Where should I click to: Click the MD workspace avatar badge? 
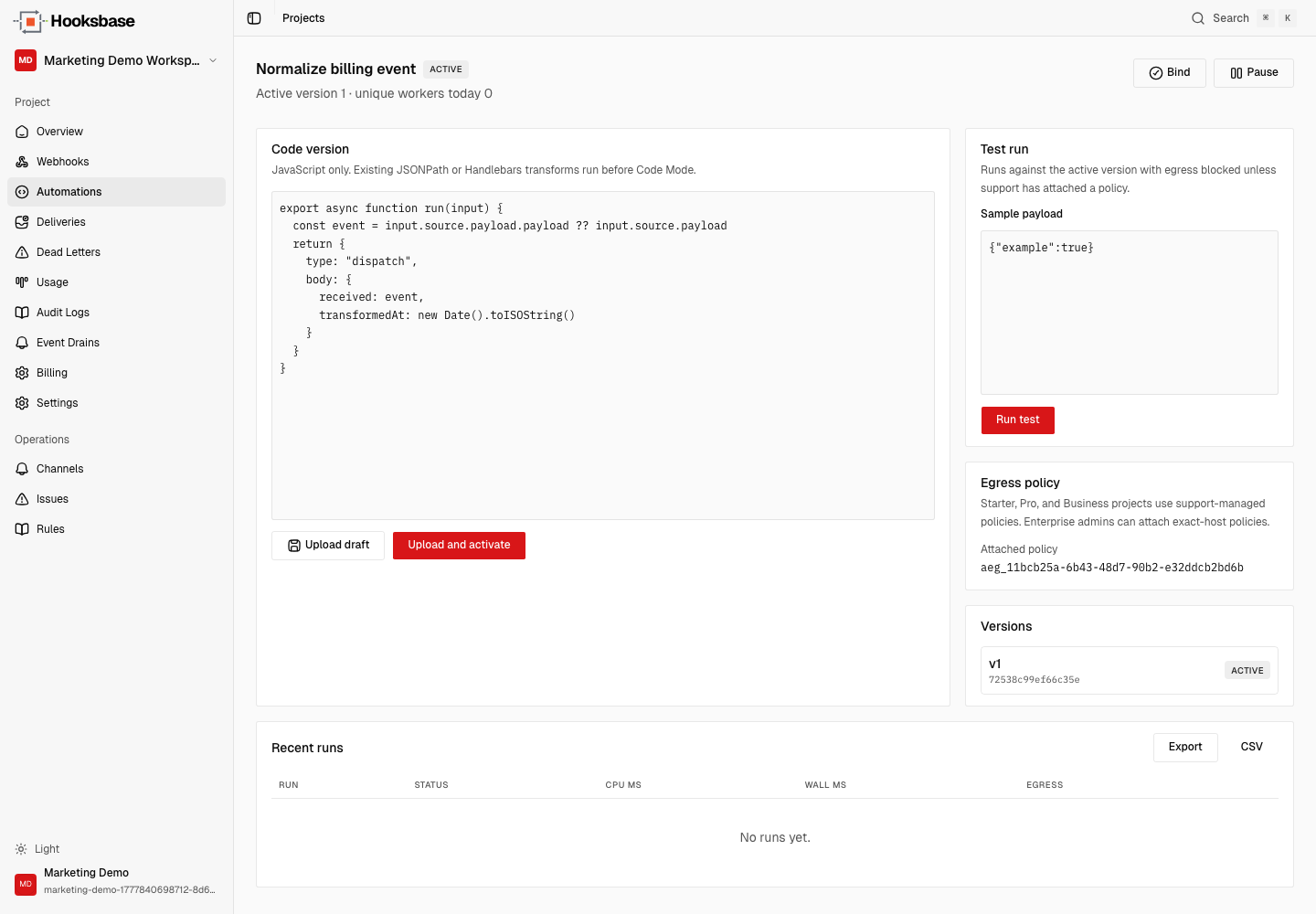[26, 60]
